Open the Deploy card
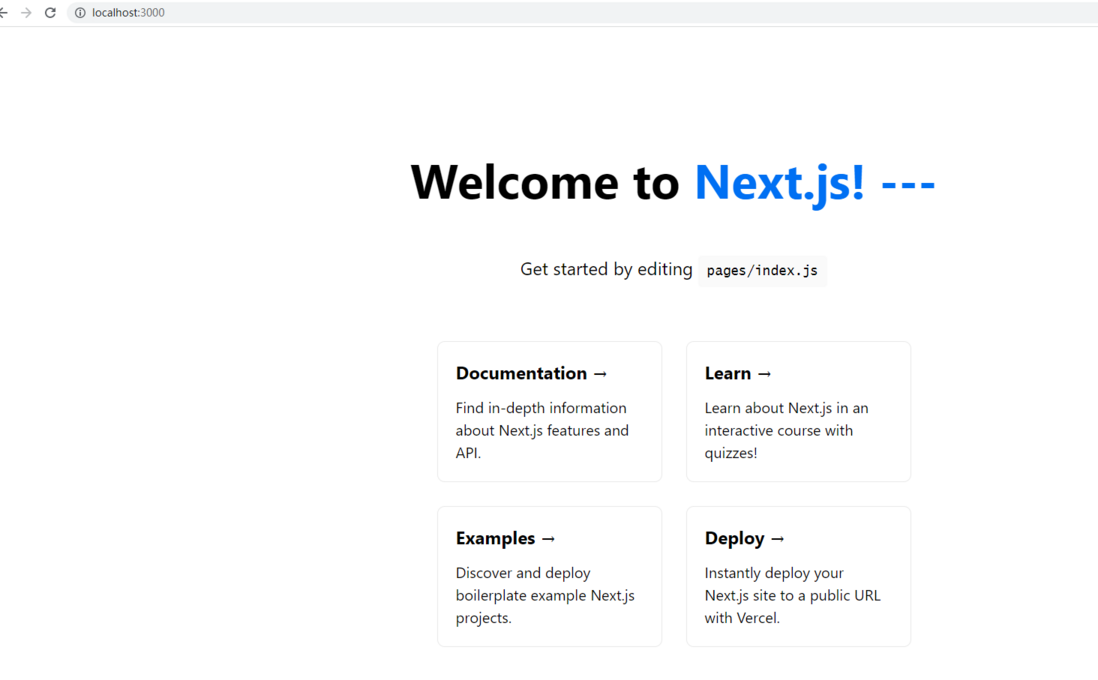Viewport: 1098px width, 680px height. (798, 576)
